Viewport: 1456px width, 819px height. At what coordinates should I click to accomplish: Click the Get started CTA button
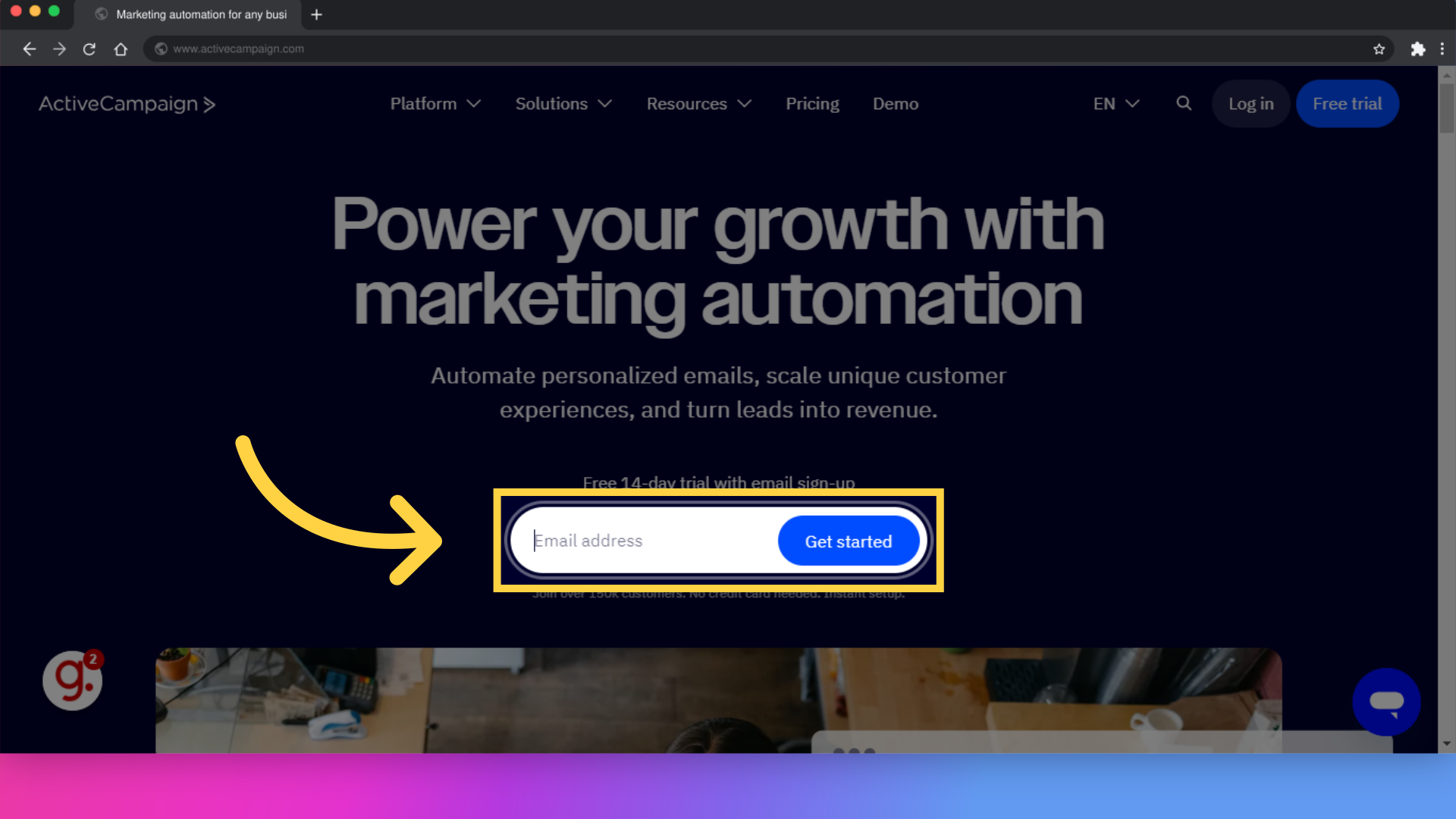pyautogui.click(x=848, y=541)
